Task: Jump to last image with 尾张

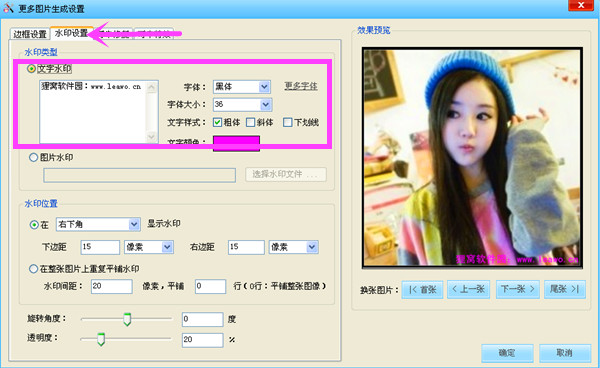Action: coord(565,290)
